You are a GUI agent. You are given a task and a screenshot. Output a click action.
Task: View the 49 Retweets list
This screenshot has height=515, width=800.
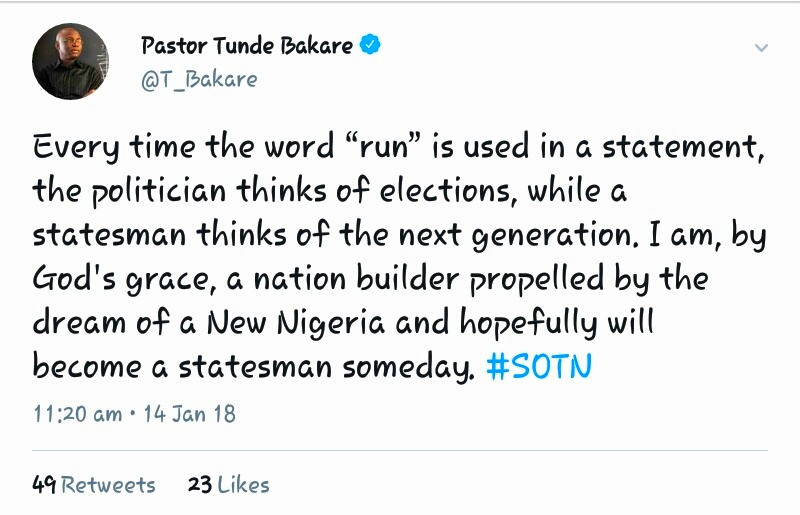click(x=94, y=485)
